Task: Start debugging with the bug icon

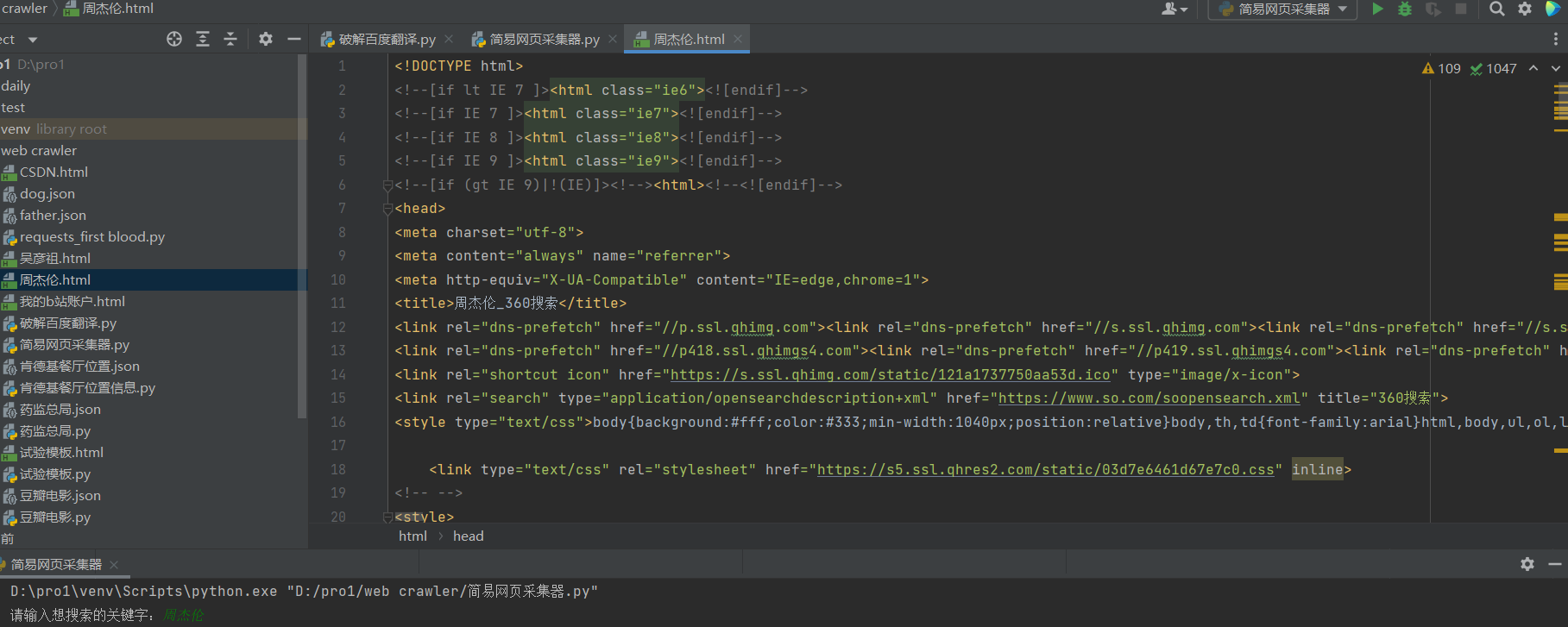Action: coord(1405,9)
